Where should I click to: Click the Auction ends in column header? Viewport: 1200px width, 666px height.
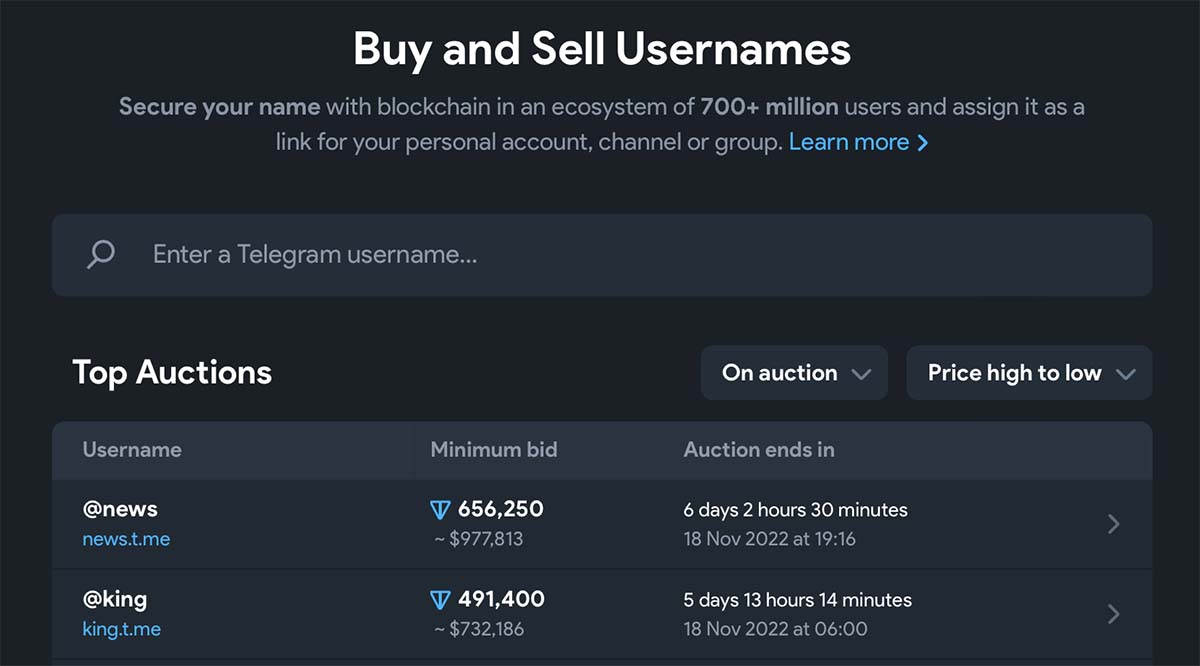(x=759, y=450)
